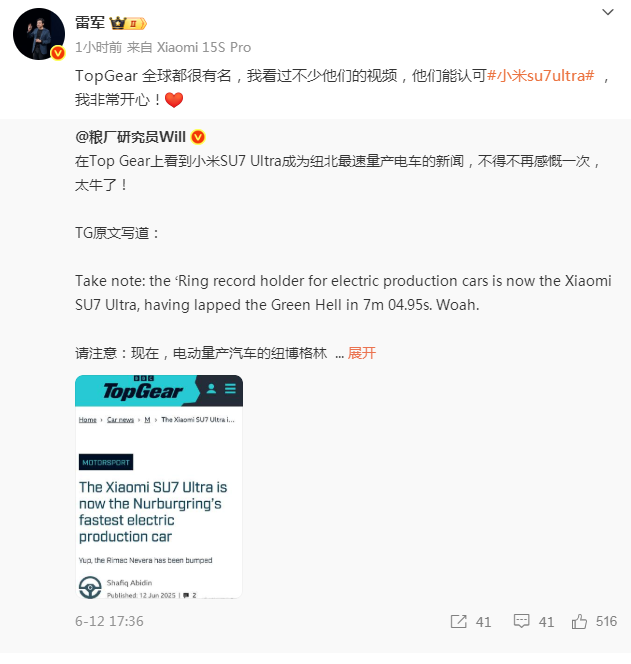Screen dimensions: 631x664
Task: Click Will's verified V badge
Action: [198, 137]
